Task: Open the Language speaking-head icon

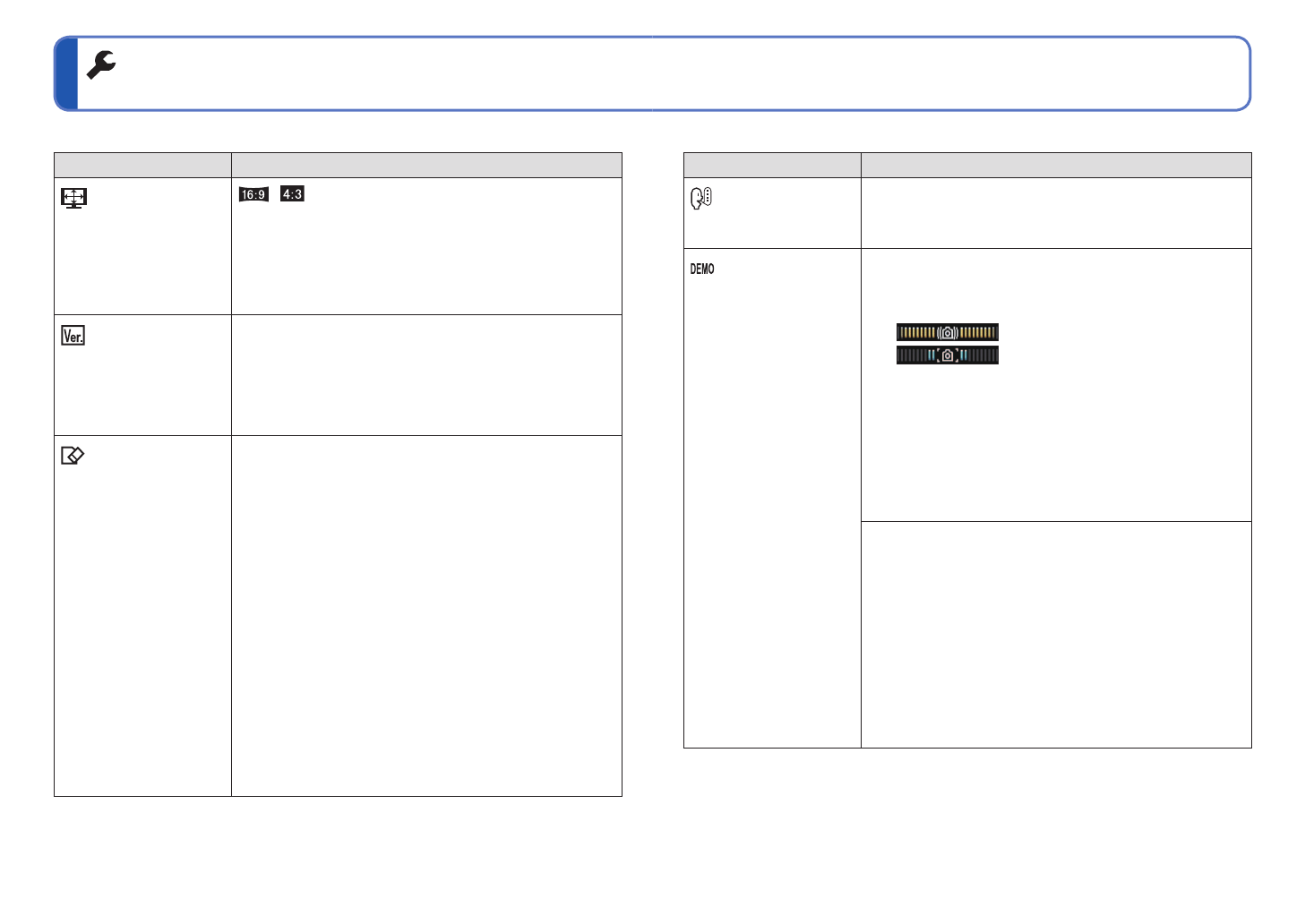Action: pos(700,198)
